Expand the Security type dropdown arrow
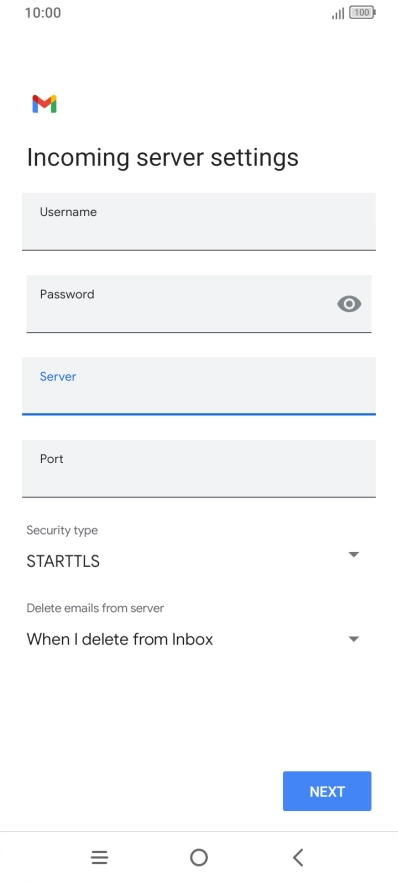Viewport: 398px width, 884px height. click(353, 555)
